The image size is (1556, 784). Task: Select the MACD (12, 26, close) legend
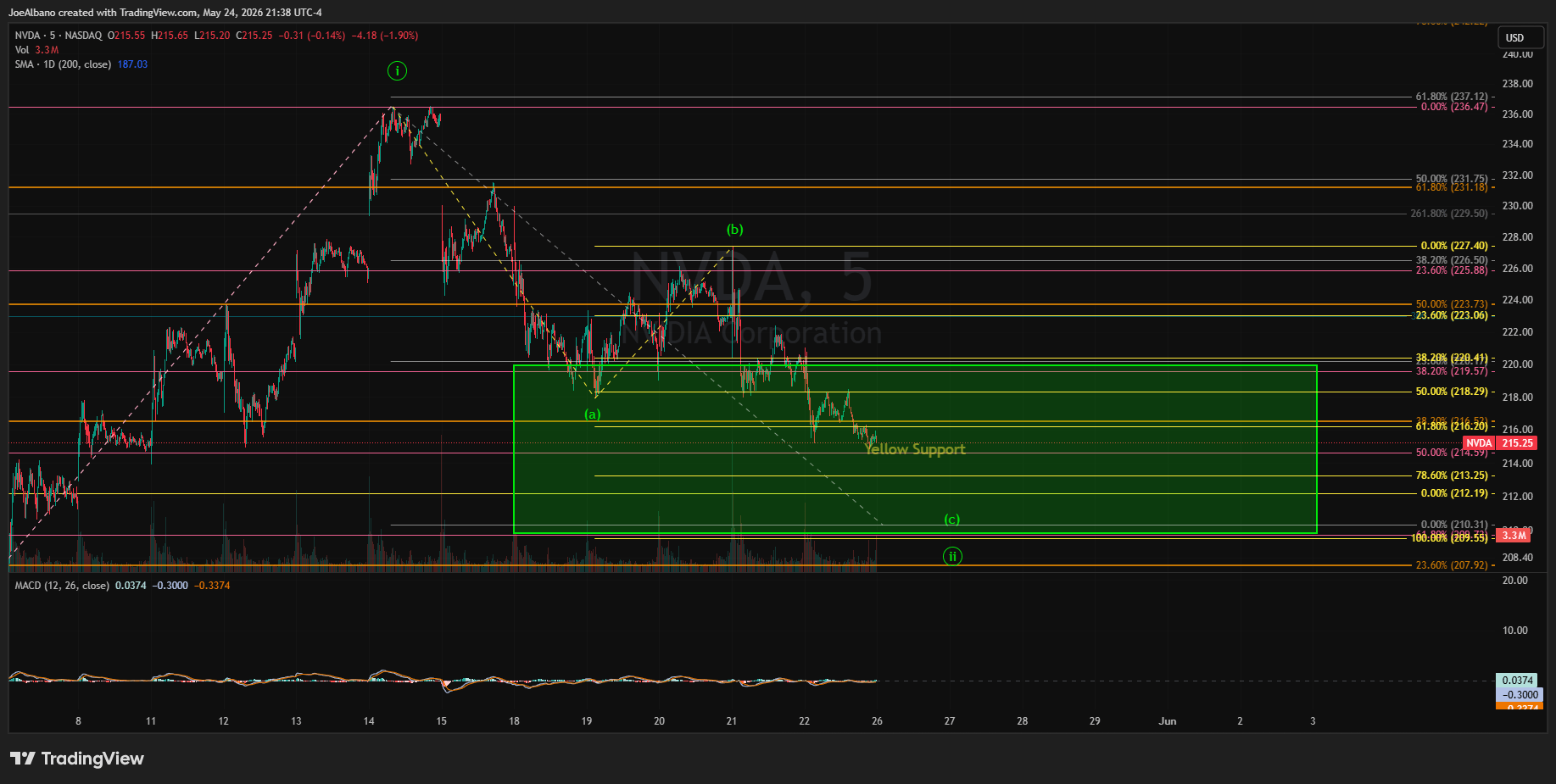[62, 586]
